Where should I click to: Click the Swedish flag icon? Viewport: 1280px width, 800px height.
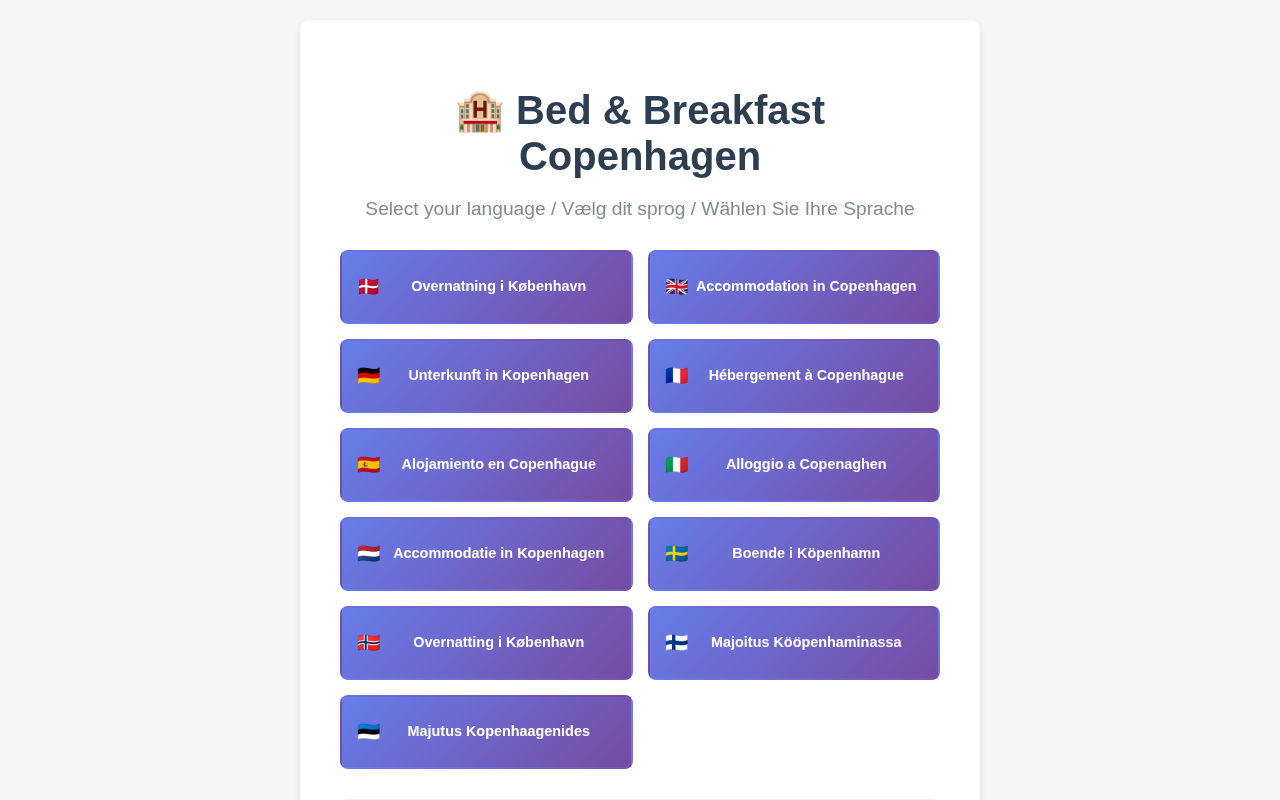tap(677, 554)
